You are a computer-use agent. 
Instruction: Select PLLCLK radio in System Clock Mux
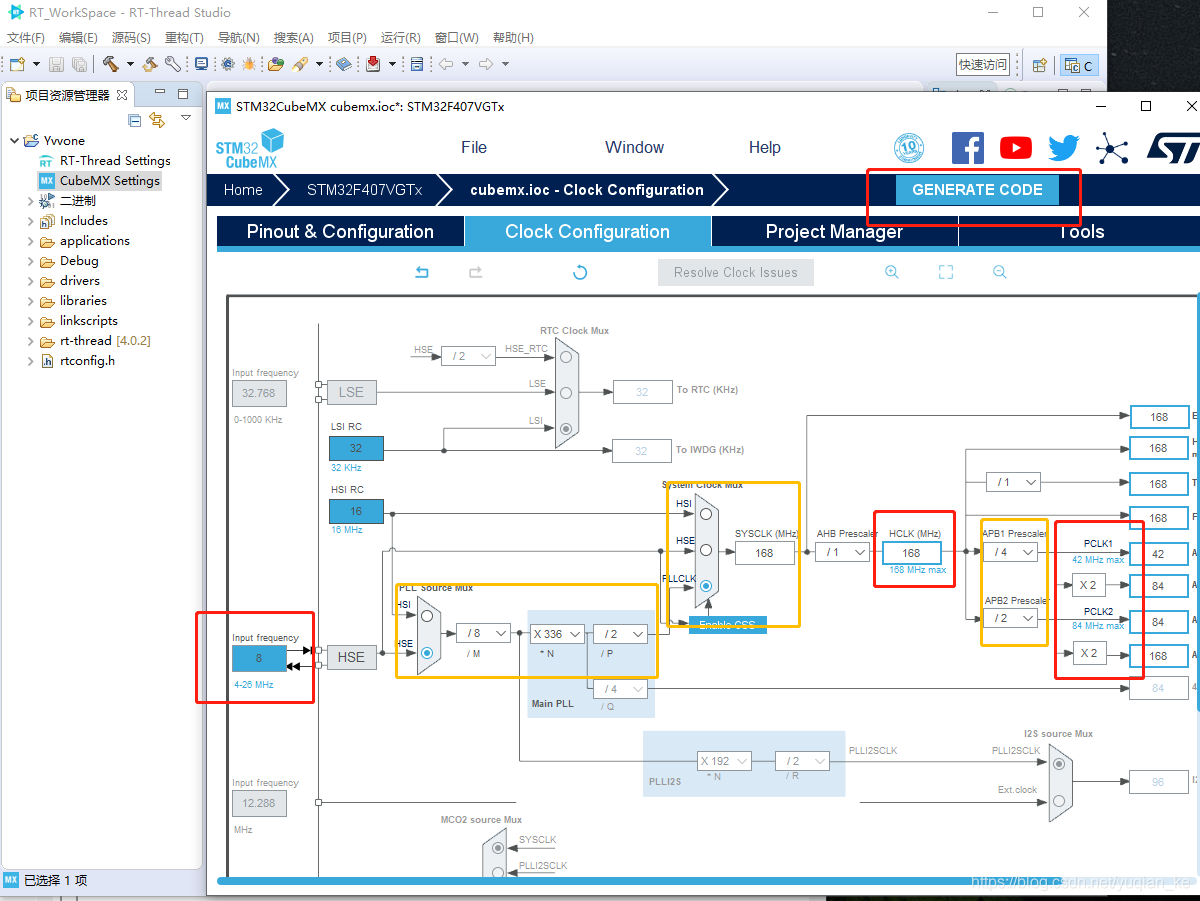click(706, 585)
